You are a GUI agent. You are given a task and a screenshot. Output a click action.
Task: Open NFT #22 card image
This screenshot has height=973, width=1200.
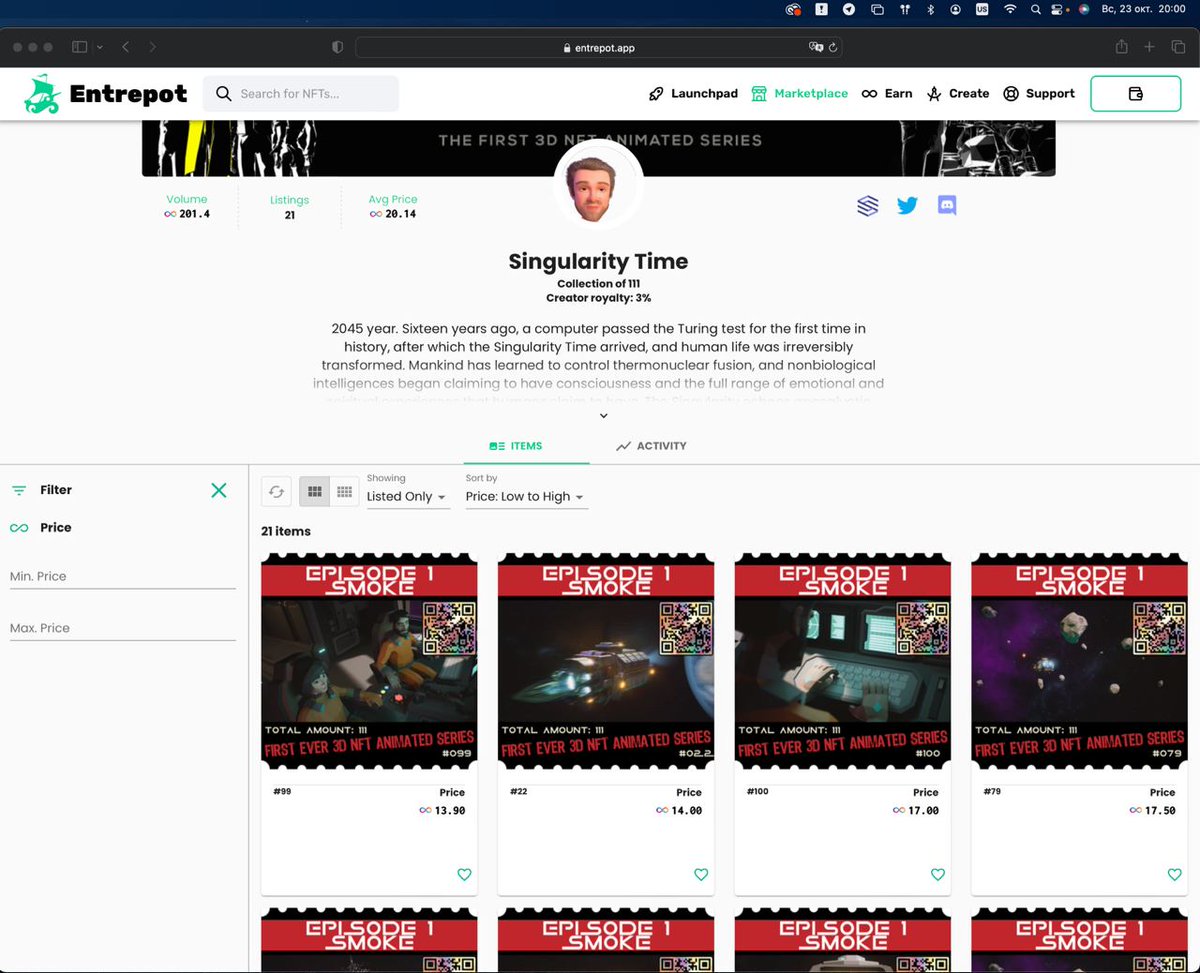click(x=606, y=662)
